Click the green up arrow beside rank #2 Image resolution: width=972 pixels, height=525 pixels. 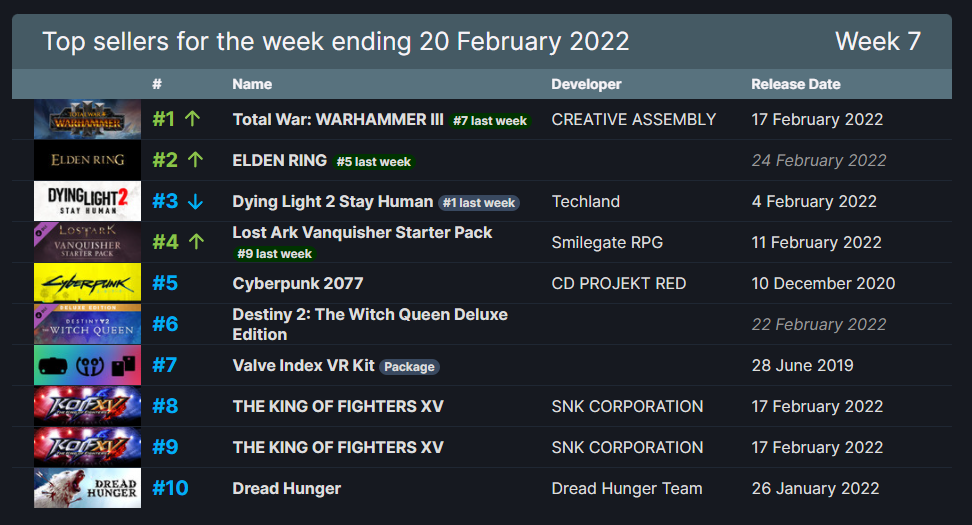point(195,160)
